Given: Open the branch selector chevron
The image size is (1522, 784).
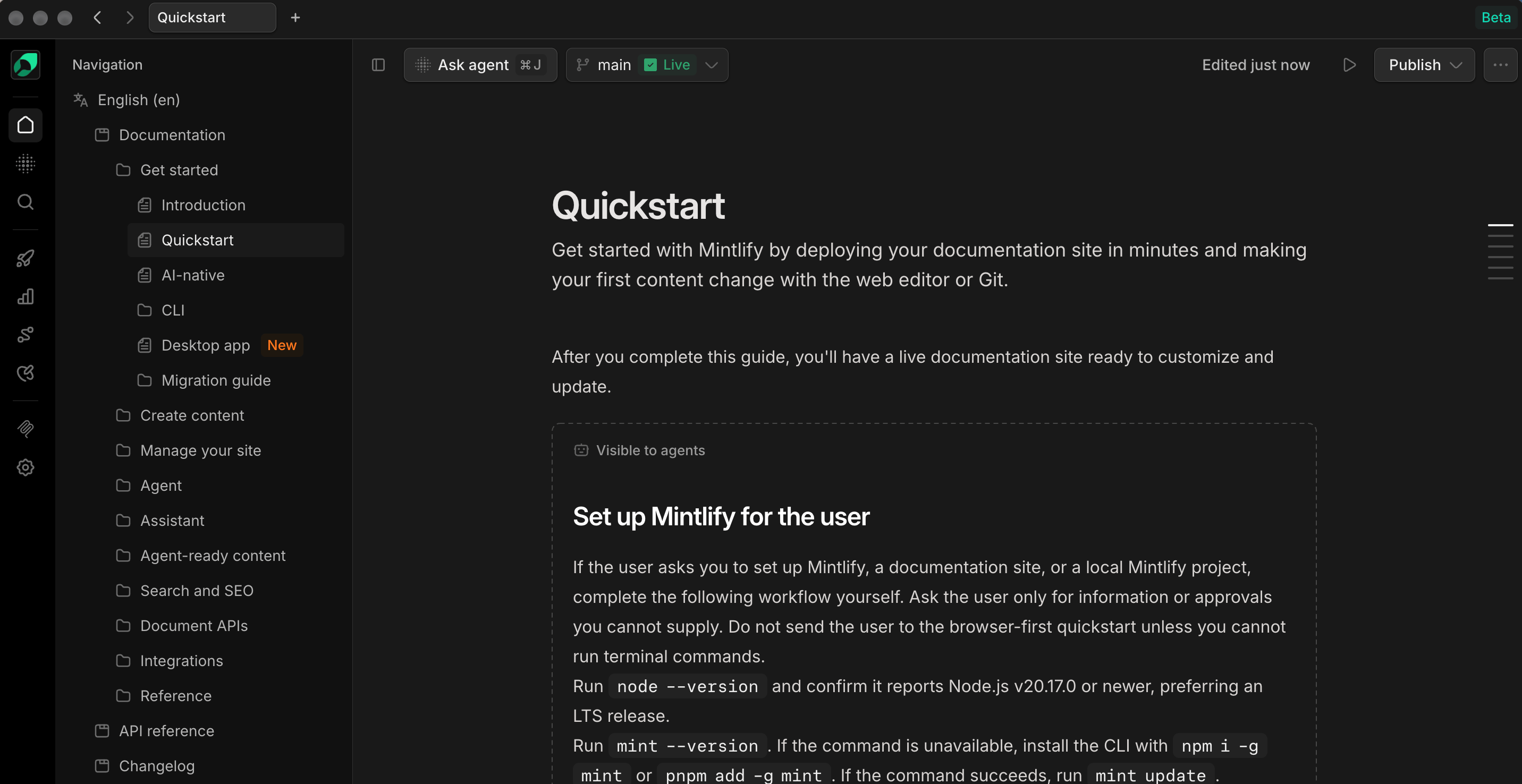Looking at the screenshot, I should 712,65.
